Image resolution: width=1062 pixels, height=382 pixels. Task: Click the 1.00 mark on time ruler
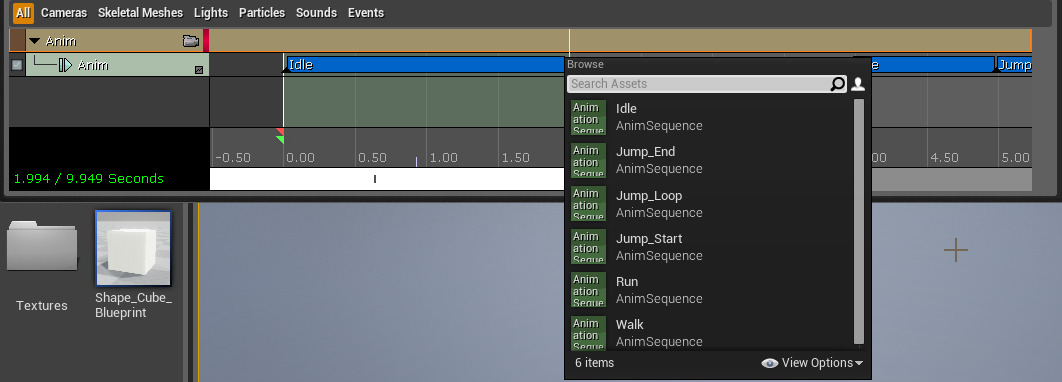pos(444,158)
